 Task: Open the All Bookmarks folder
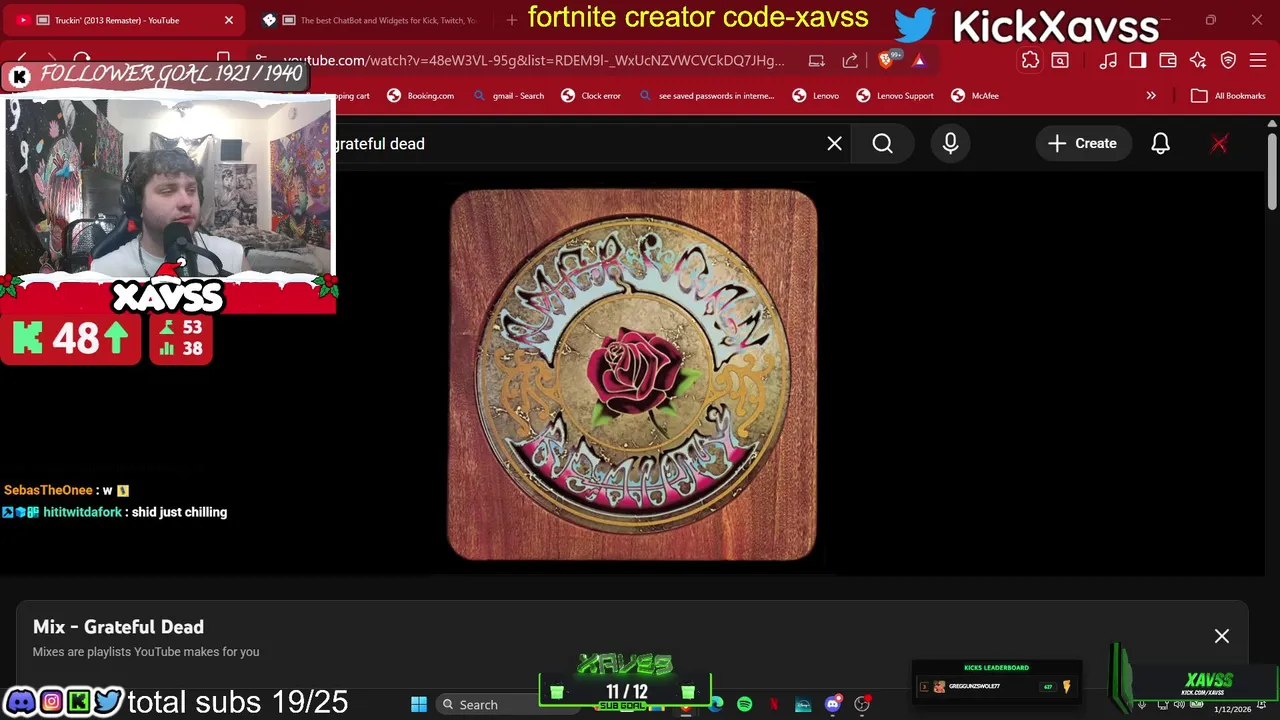click(x=1228, y=96)
